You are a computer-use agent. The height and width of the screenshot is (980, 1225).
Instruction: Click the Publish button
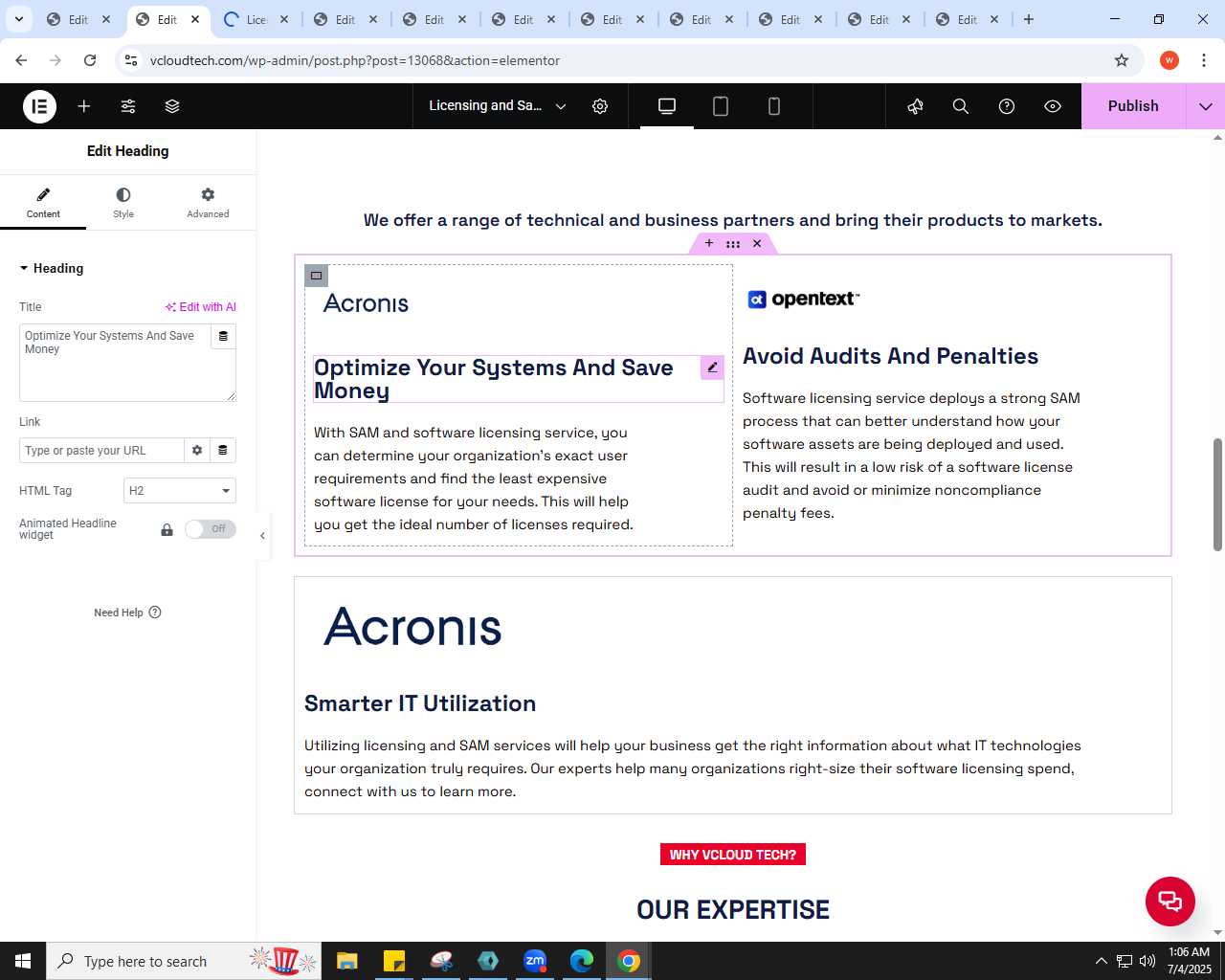(1133, 106)
